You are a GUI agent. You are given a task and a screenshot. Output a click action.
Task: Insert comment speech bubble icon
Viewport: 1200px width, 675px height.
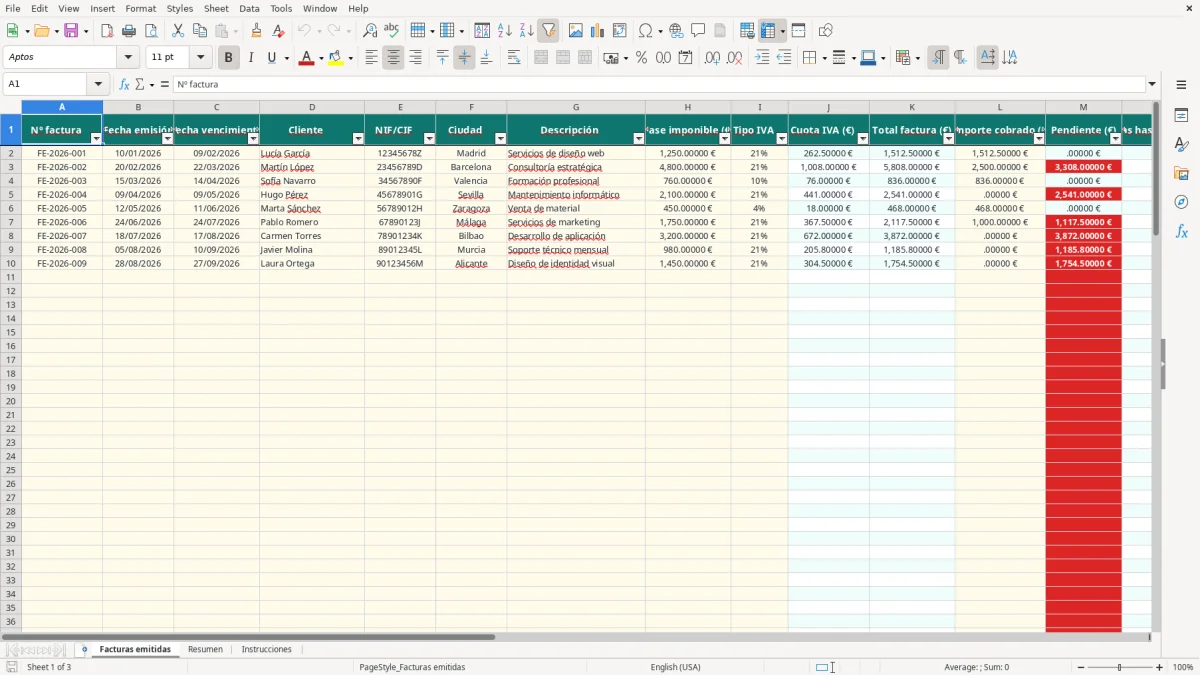(698, 31)
